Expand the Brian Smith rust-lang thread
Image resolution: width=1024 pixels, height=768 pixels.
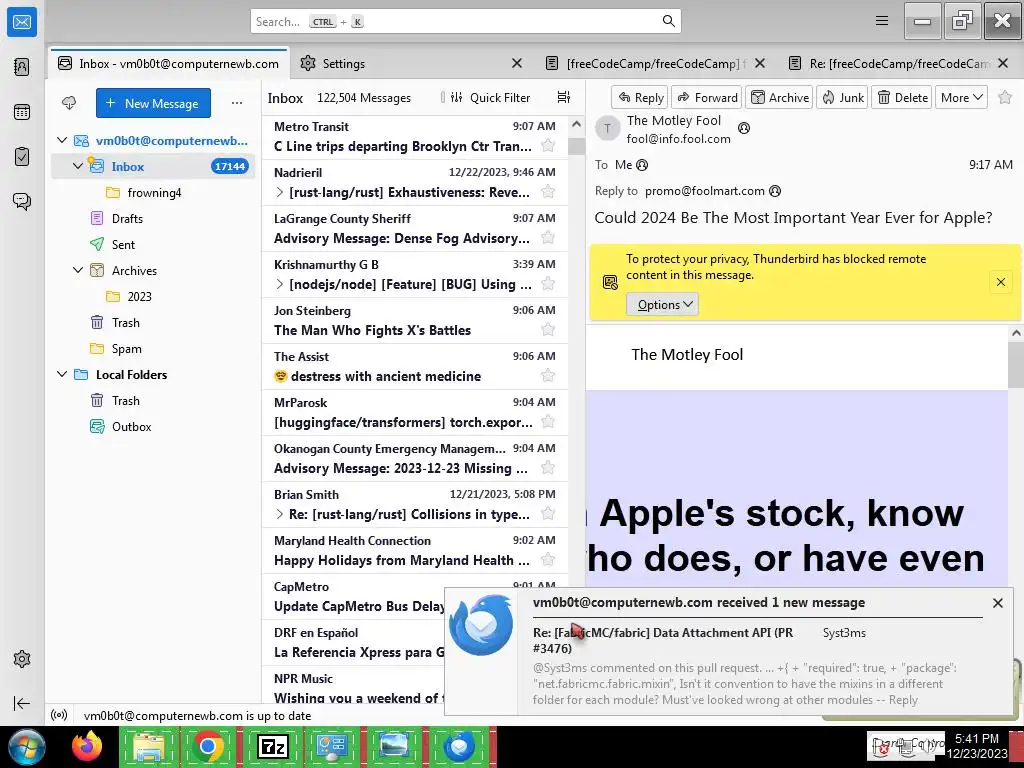pyautogui.click(x=280, y=514)
